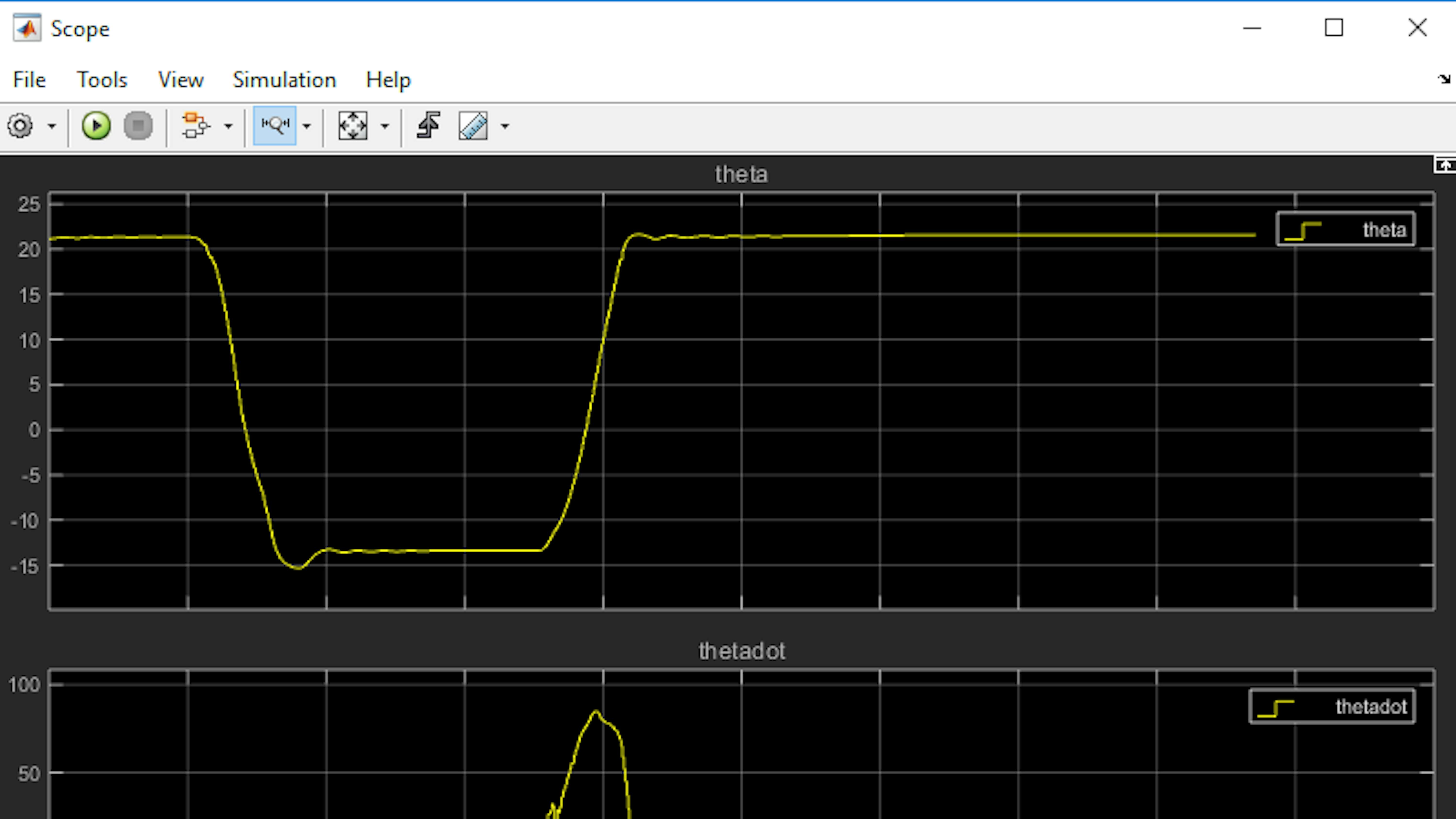Image resolution: width=1456 pixels, height=819 pixels.
Task: Click the thetadot legend entry
Action: click(1332, 706)
